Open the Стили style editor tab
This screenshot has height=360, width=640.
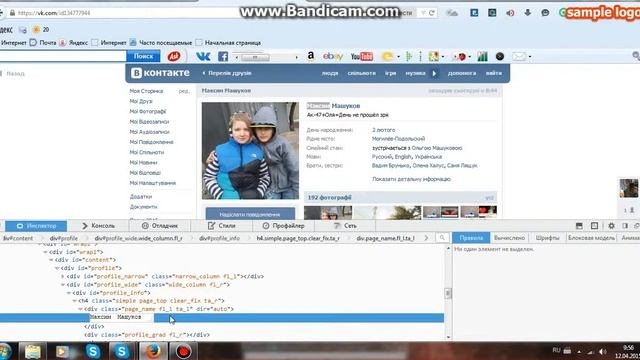tap(221, 226)
